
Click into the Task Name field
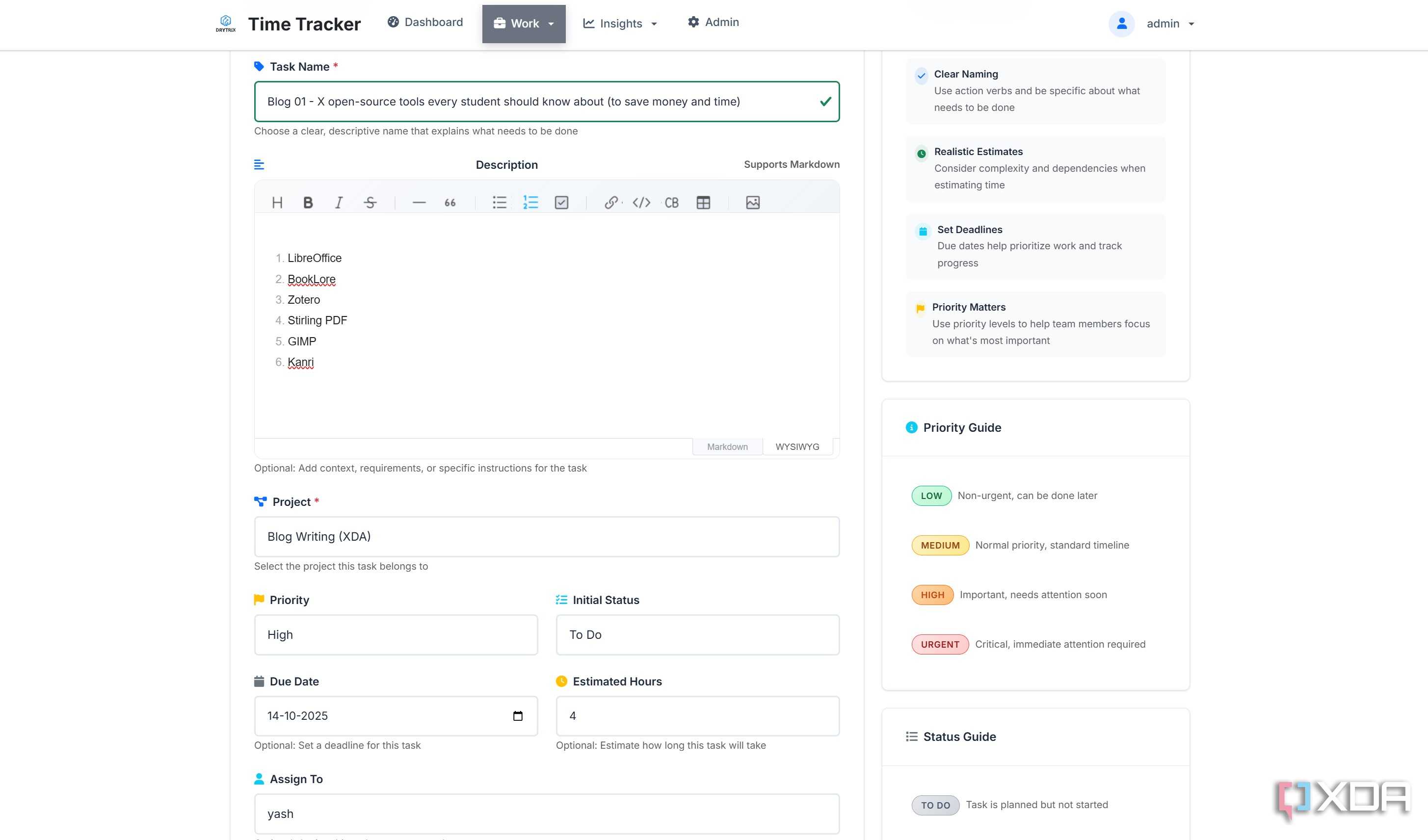(547, 102)
